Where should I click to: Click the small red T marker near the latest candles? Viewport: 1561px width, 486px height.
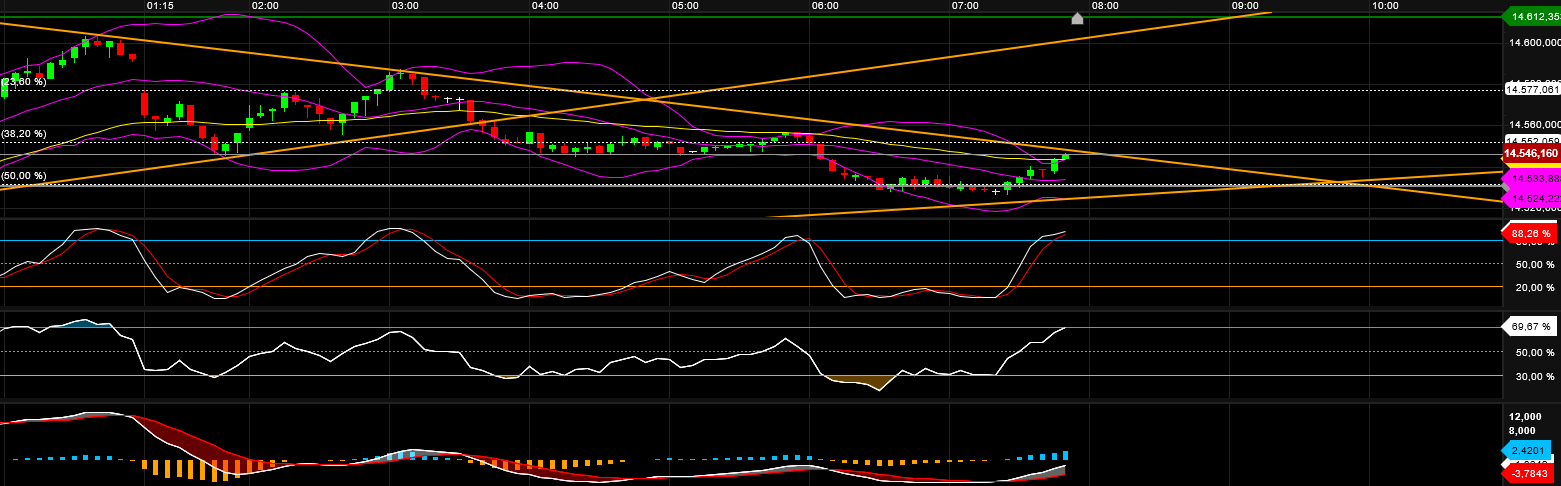(x=1043, y=172)
